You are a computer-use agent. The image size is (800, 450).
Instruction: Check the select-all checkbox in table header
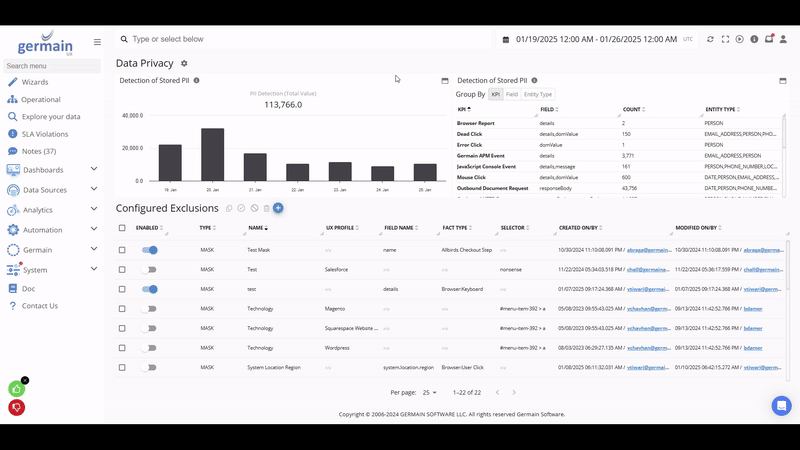122,228
